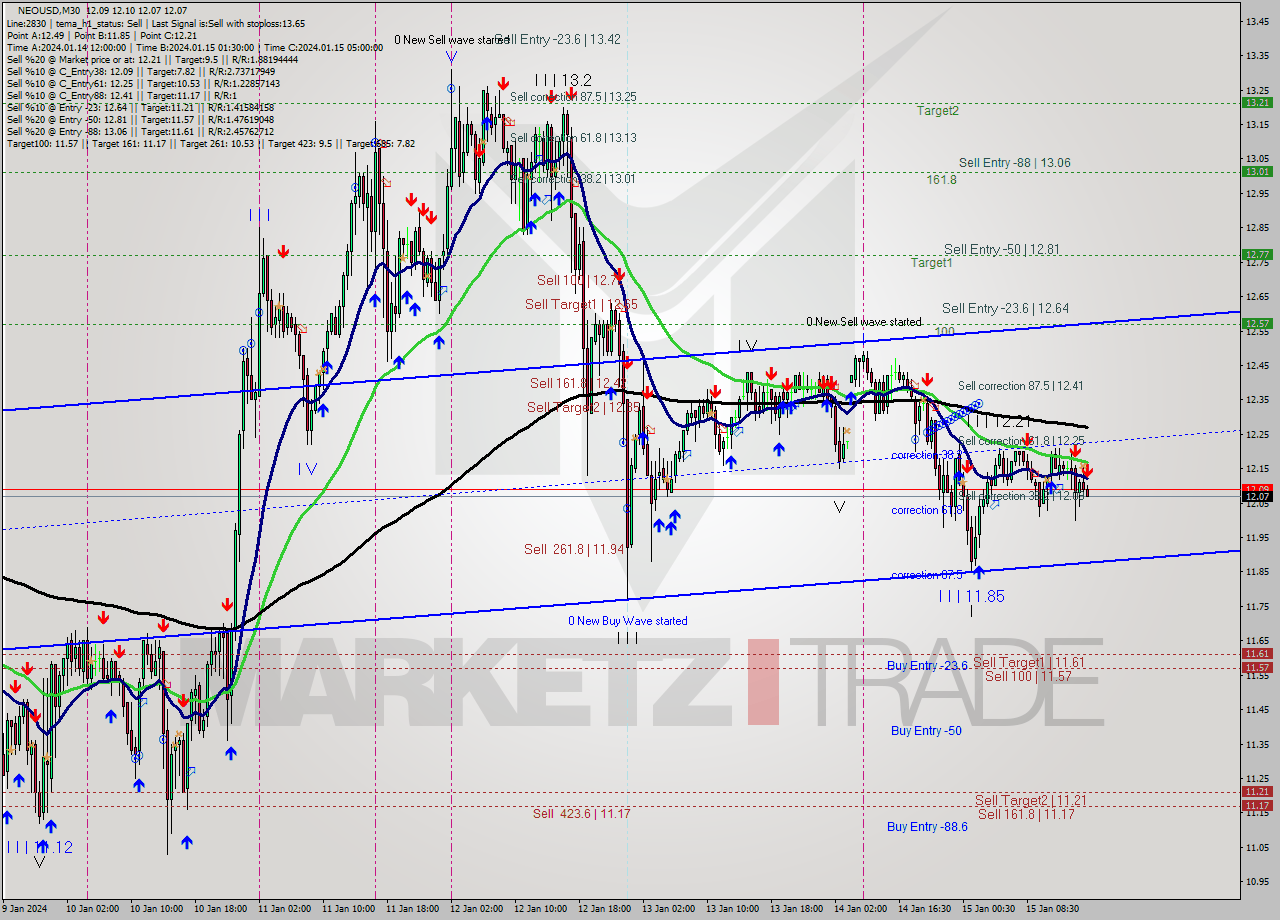Viewport: 1280px width, 920px height.
Task: Select the black 12.07 current price tag
Action: coord(1257,496)
